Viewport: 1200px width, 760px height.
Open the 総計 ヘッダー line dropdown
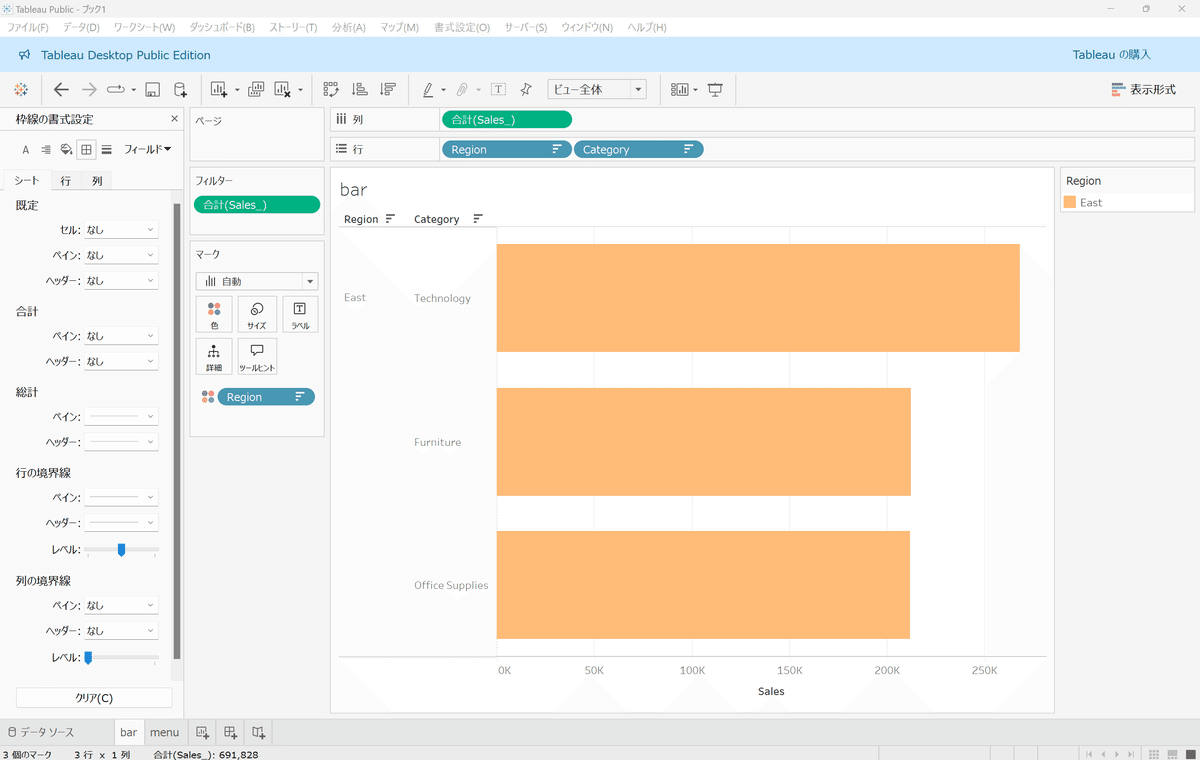click(x=121, y=442)
